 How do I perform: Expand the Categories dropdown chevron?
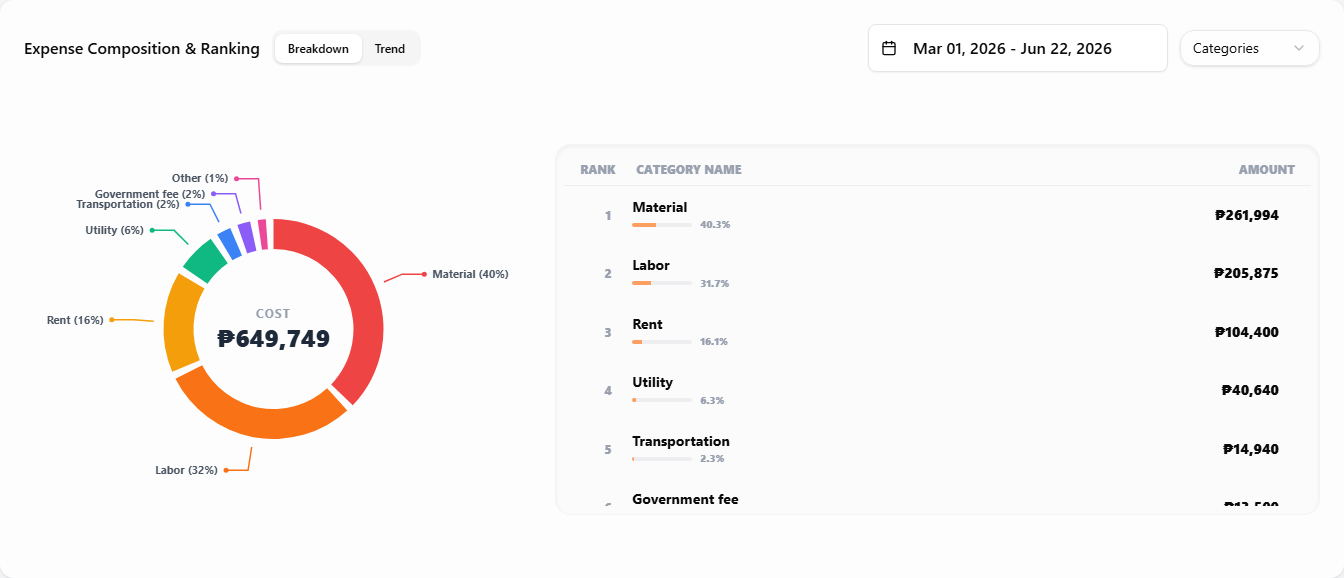pyautogui.click(x=1299, y=48)
